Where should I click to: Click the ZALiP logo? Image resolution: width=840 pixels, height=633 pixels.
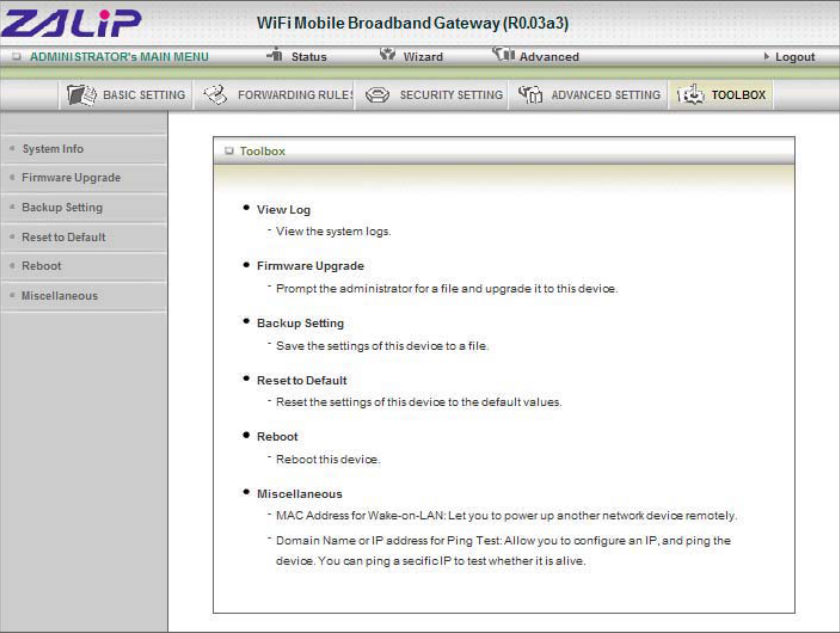(71, 23)
